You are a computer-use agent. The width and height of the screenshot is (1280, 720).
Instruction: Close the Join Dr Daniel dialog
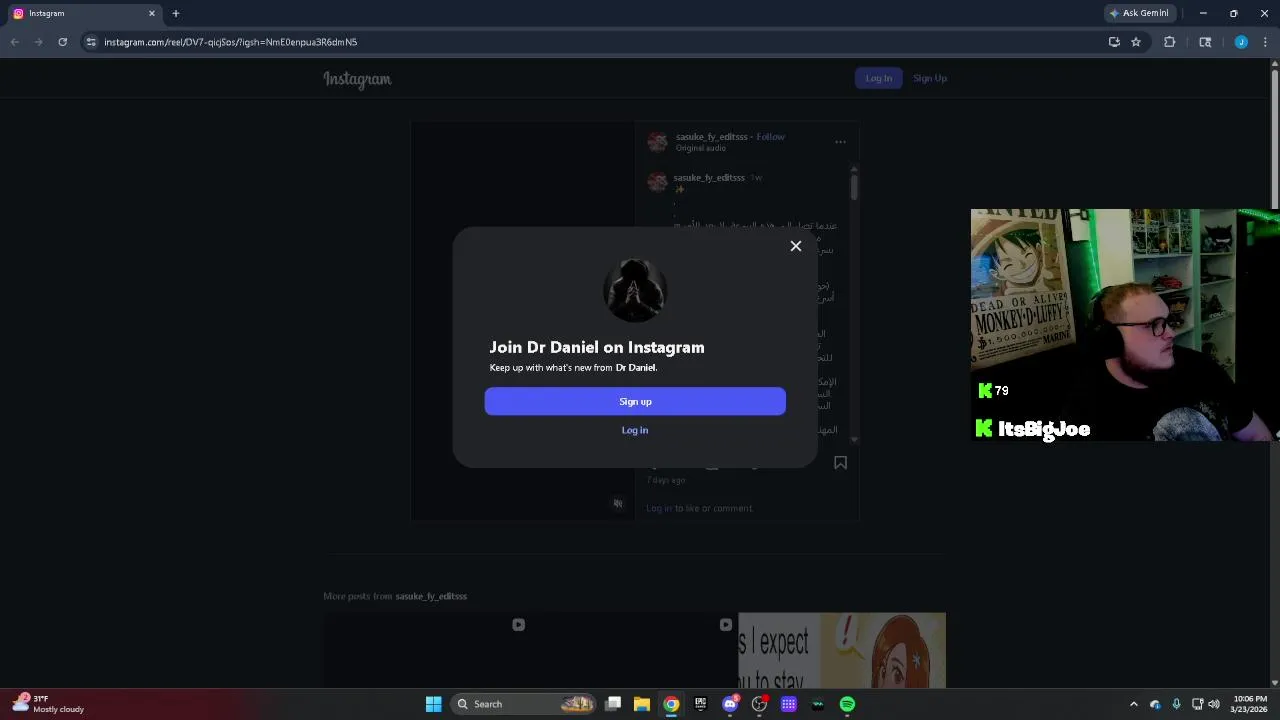point(796,246)
